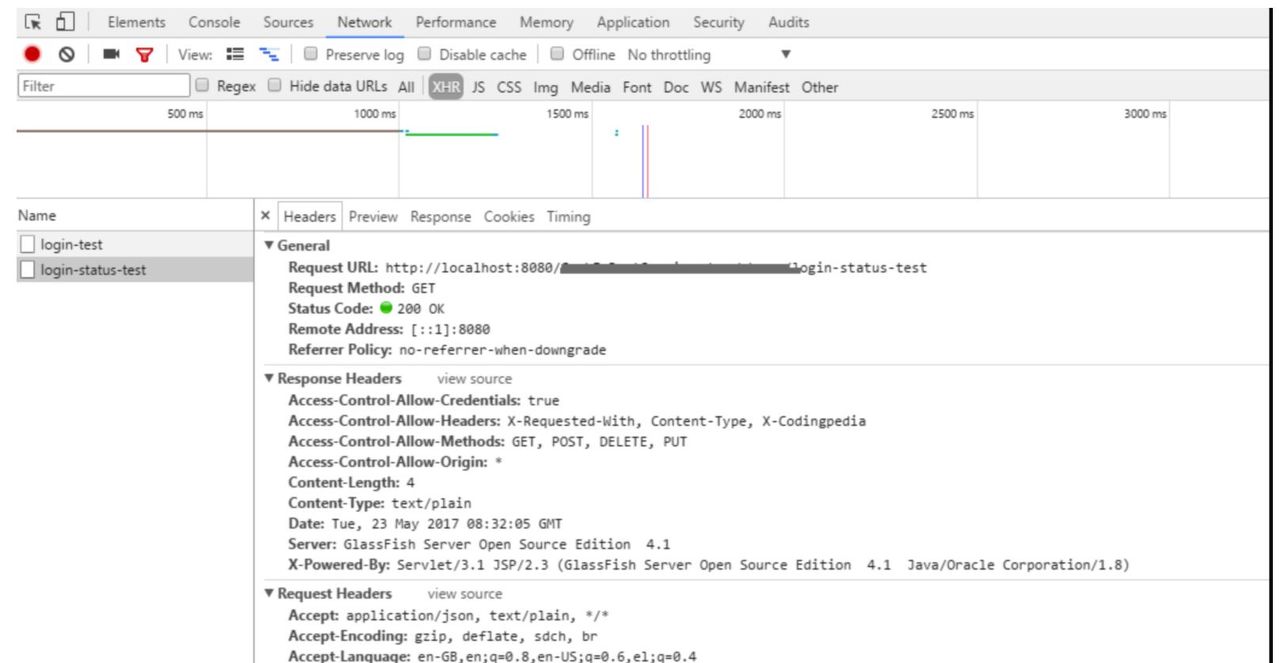
Task: Click view source beside Request Headers
Action: point(465,594)
